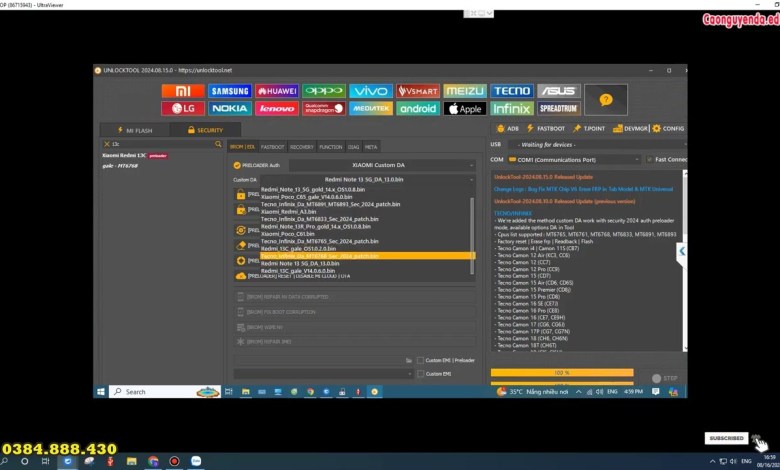780x470 pixels.
Task: Choose Xiaomi_Poco_C61.bin from the list
Action: tap(288, 234)
